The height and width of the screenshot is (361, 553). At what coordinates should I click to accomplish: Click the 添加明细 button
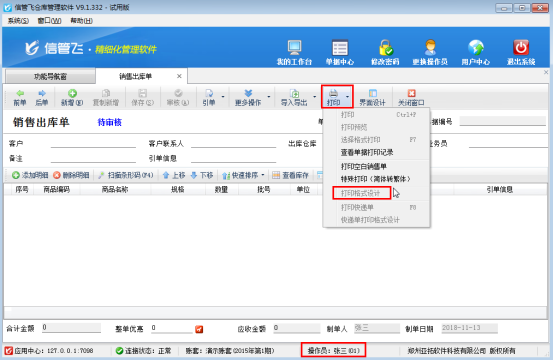coord(30,175)
